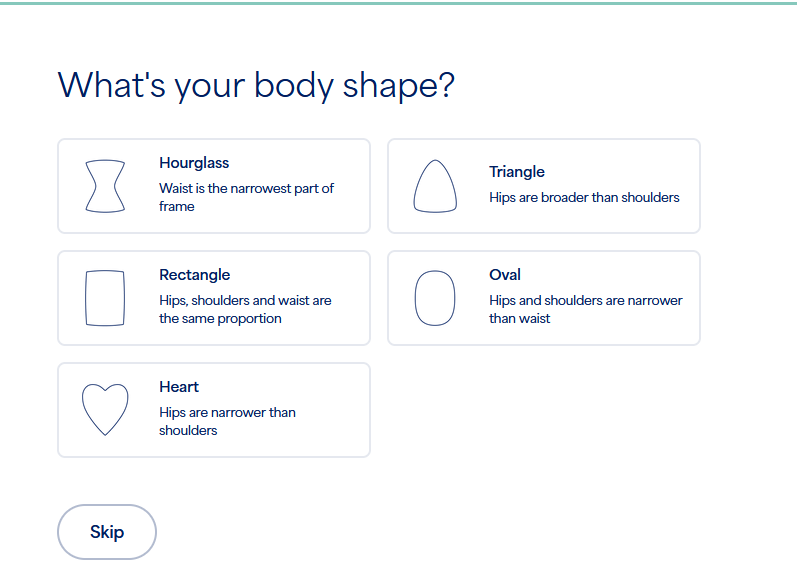The height and width of the screenshot is (569, 797).
Task: Click the green progress bar at top
Action: coord(398,3)
